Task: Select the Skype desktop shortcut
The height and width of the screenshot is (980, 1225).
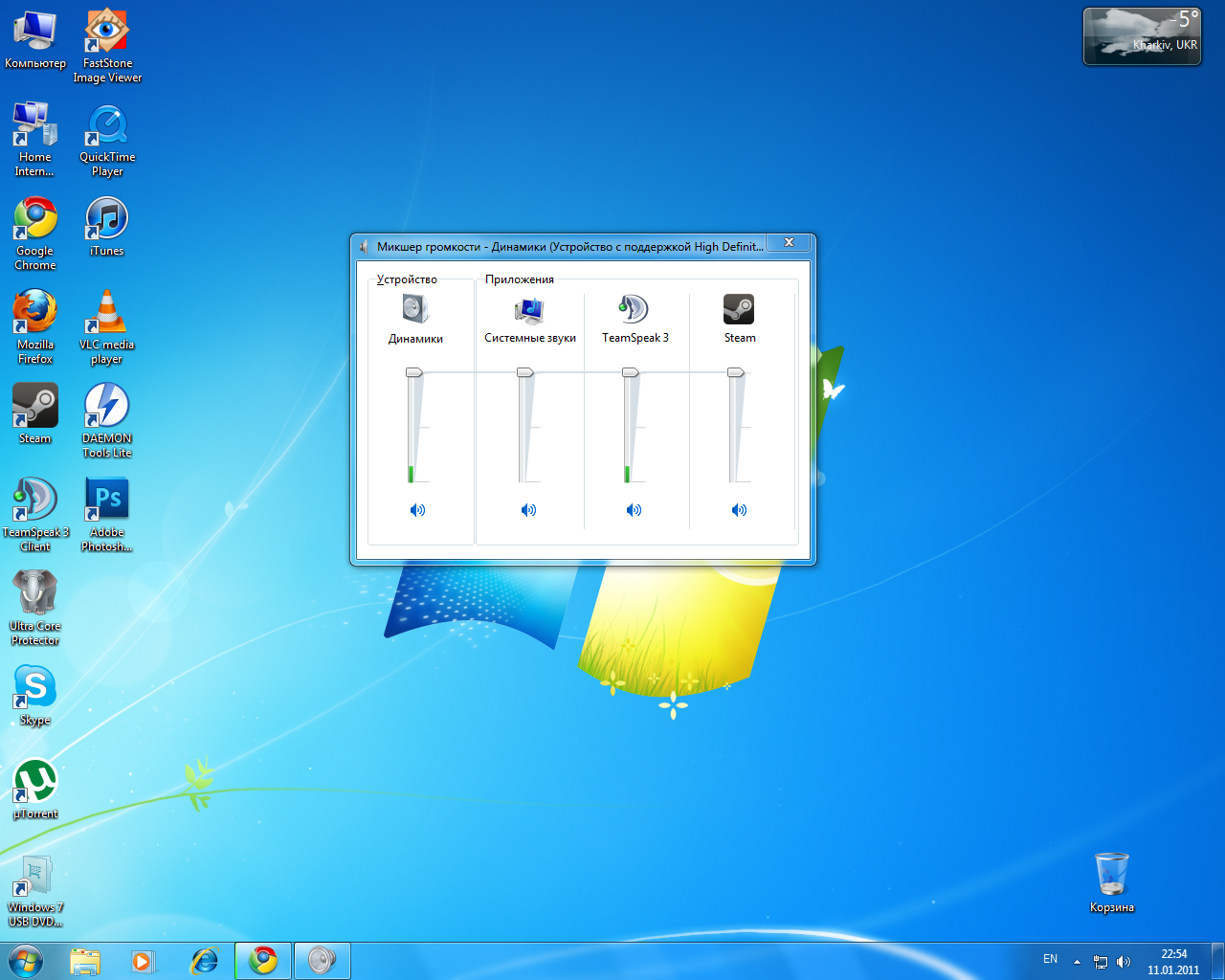Action: click(x=35, y=695)
